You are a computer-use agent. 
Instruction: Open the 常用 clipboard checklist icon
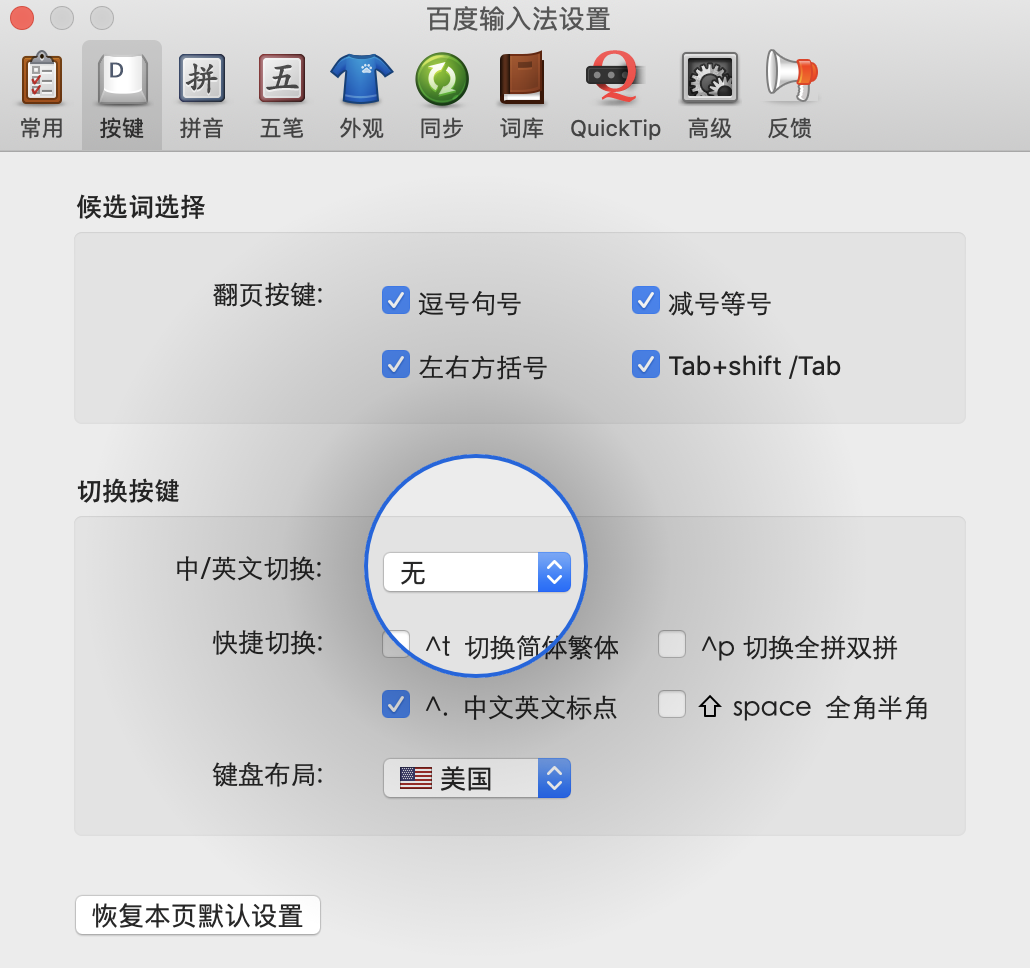[42, 78]
